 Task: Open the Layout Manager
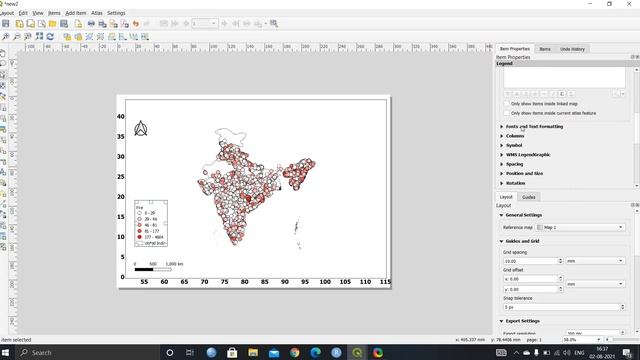(41, 24)
